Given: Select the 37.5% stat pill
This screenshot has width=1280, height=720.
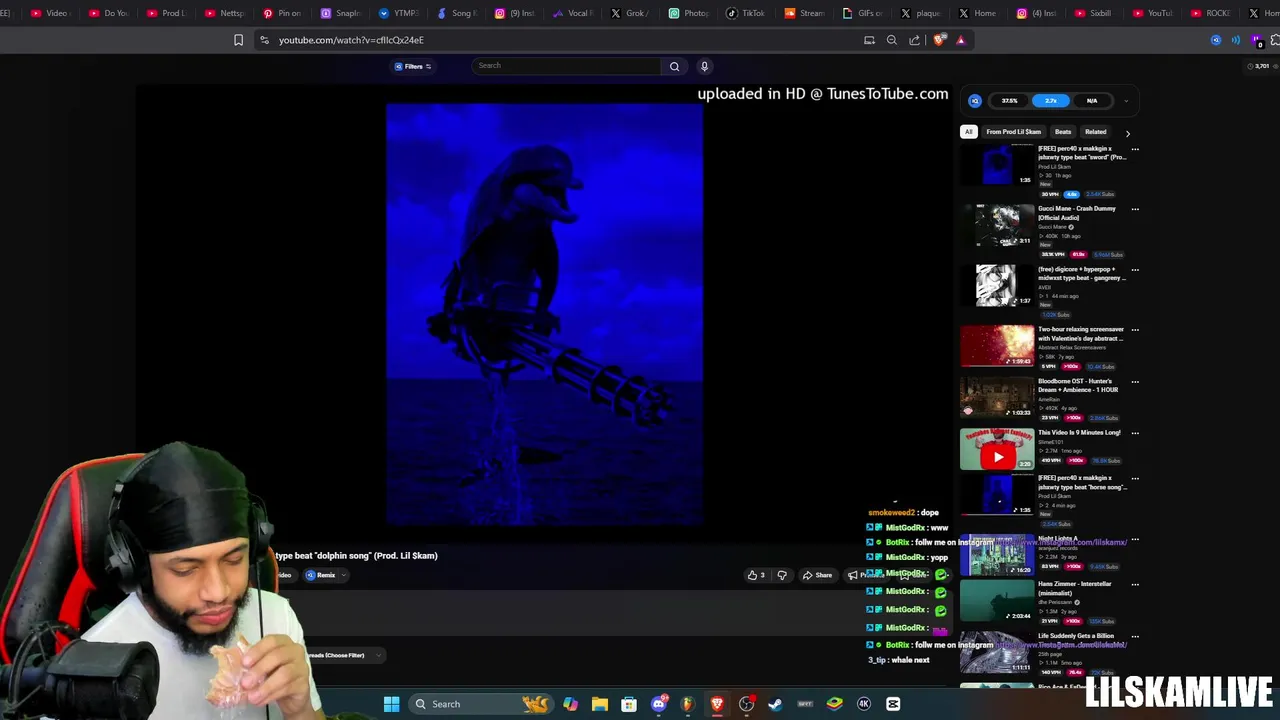Looking at the screenshot, I should pos(1010,100).
